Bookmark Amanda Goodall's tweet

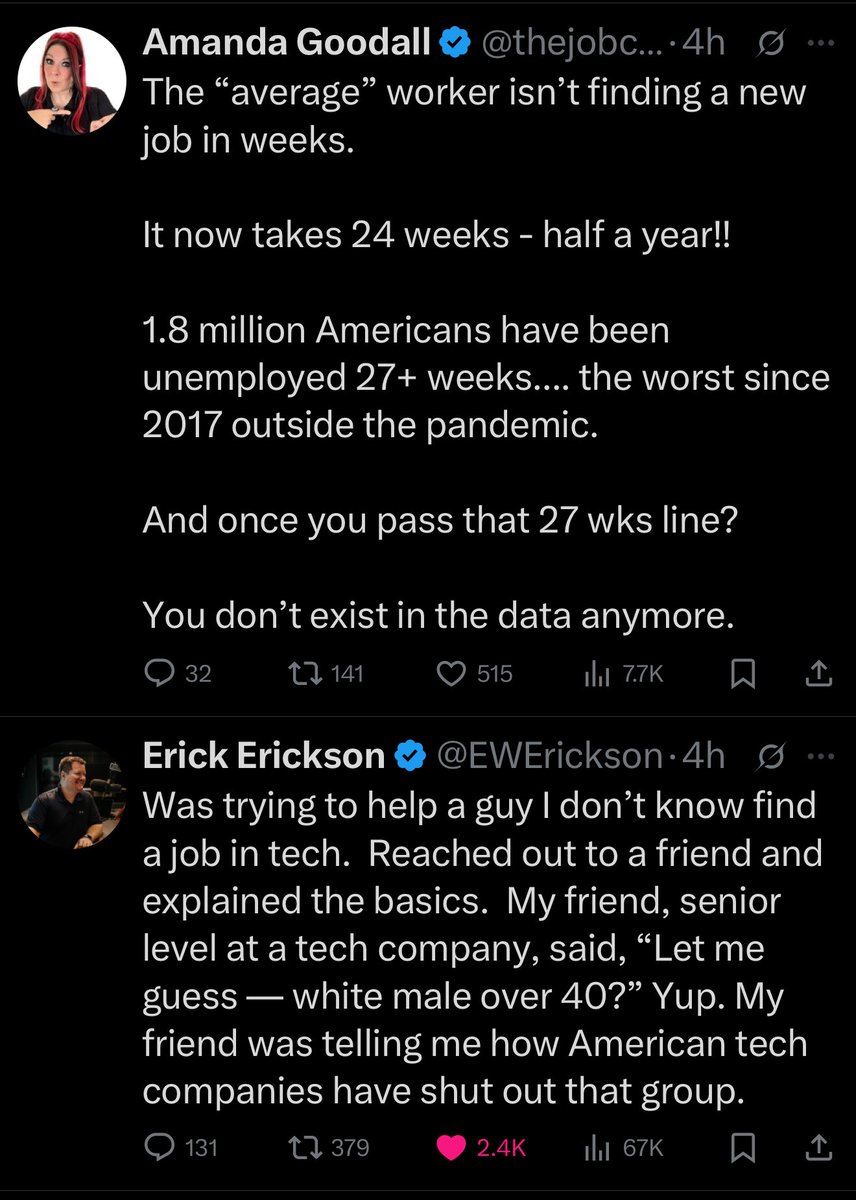point(742,675)
